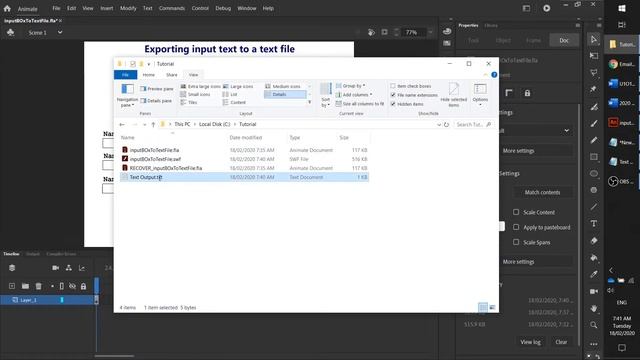Click the New Folder icon in timeline

coord(25,286)
